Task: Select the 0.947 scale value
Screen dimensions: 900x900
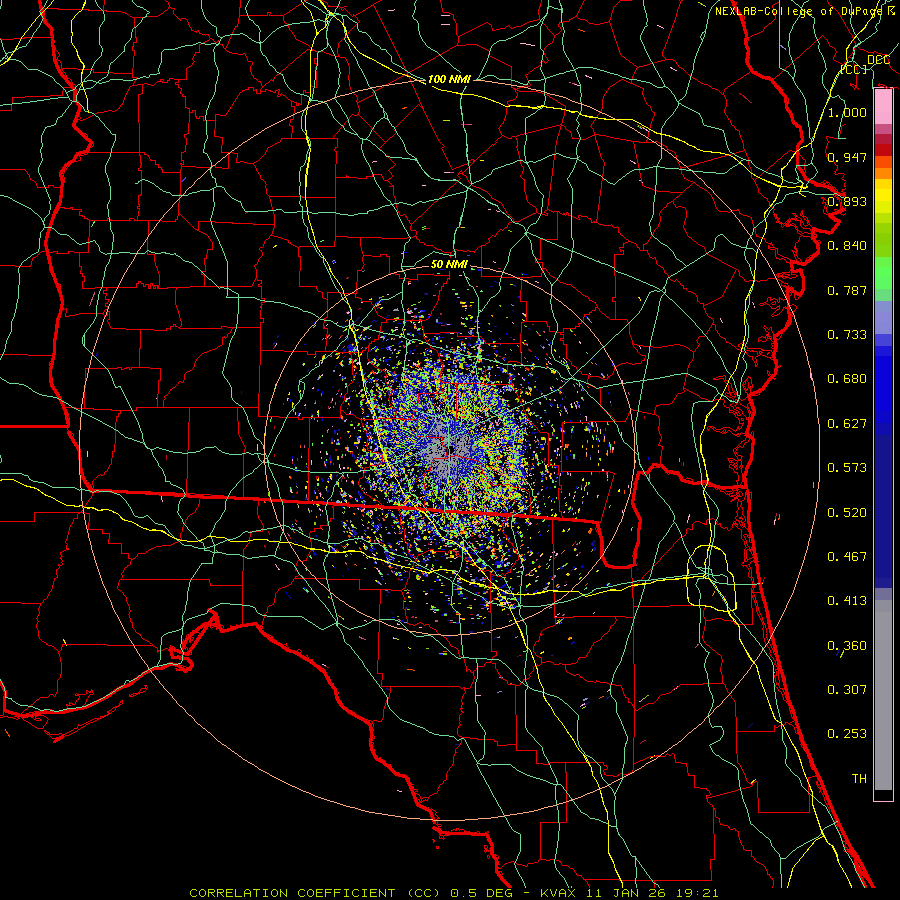Action: (x=847, y=157)
